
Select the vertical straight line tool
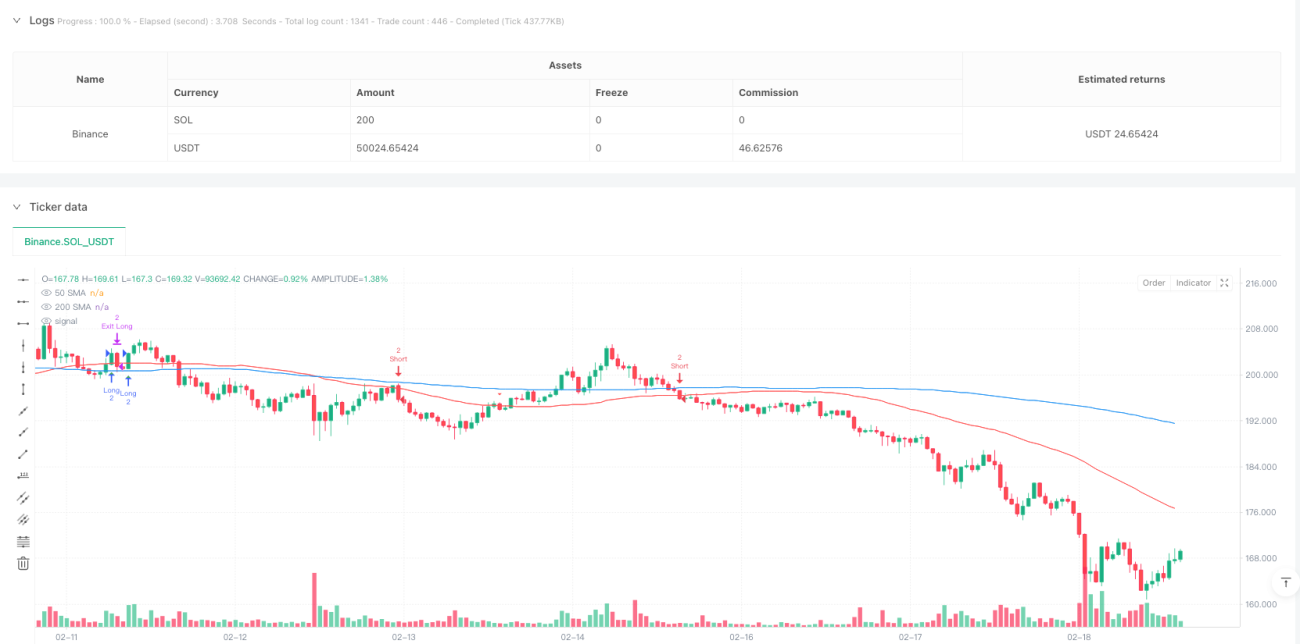tap(22, 346)
